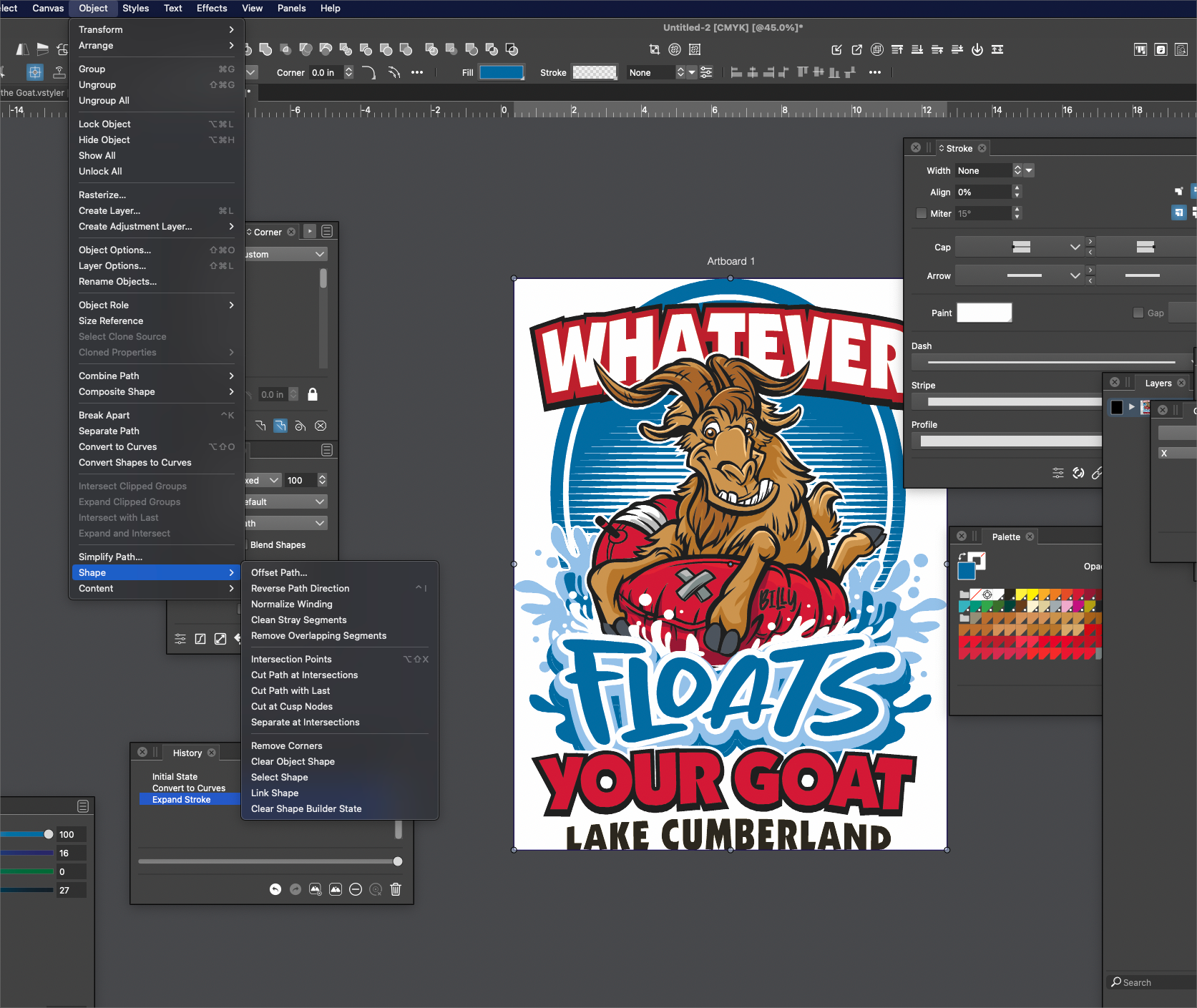Choose Offset Path from Shape submenu
Image resolution: width=1197 pixels, height=1008 pixels.
click(x=279, y=572)
